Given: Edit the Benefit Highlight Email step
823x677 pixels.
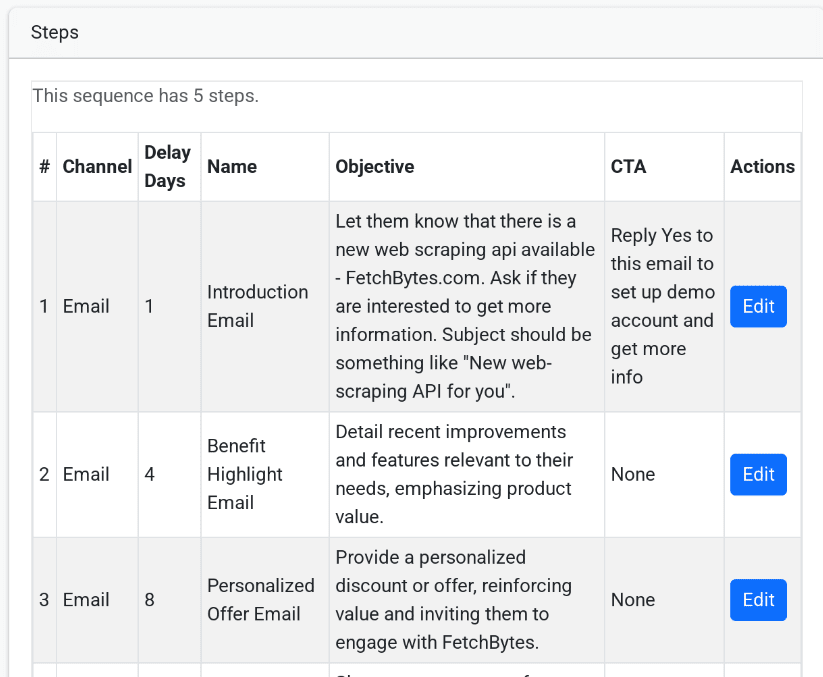Looking at the screenshot, I should pos(758,474).
